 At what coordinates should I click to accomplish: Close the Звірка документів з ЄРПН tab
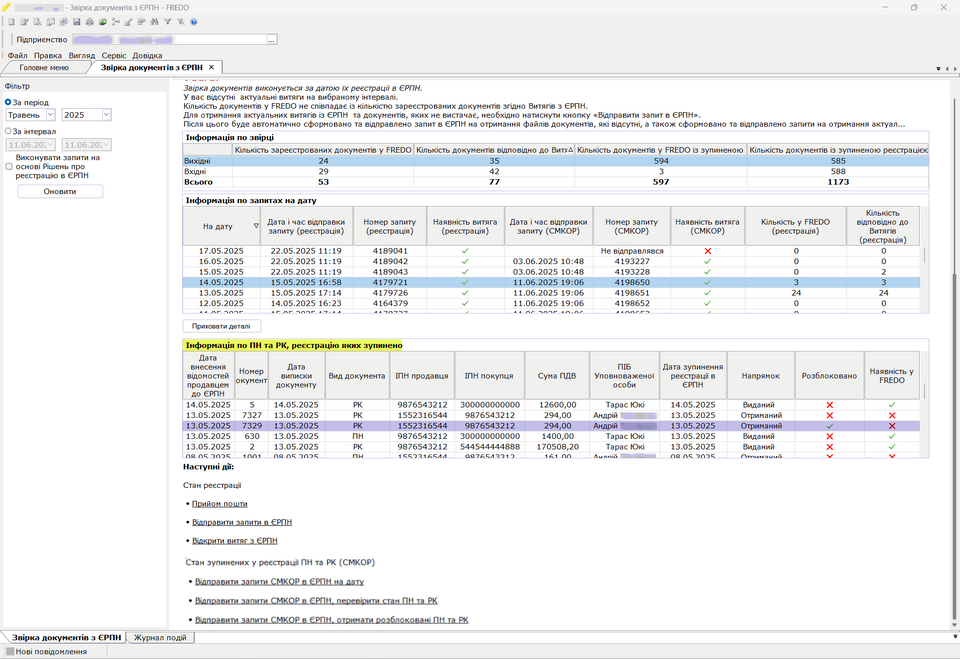click(x=211, y=67)
